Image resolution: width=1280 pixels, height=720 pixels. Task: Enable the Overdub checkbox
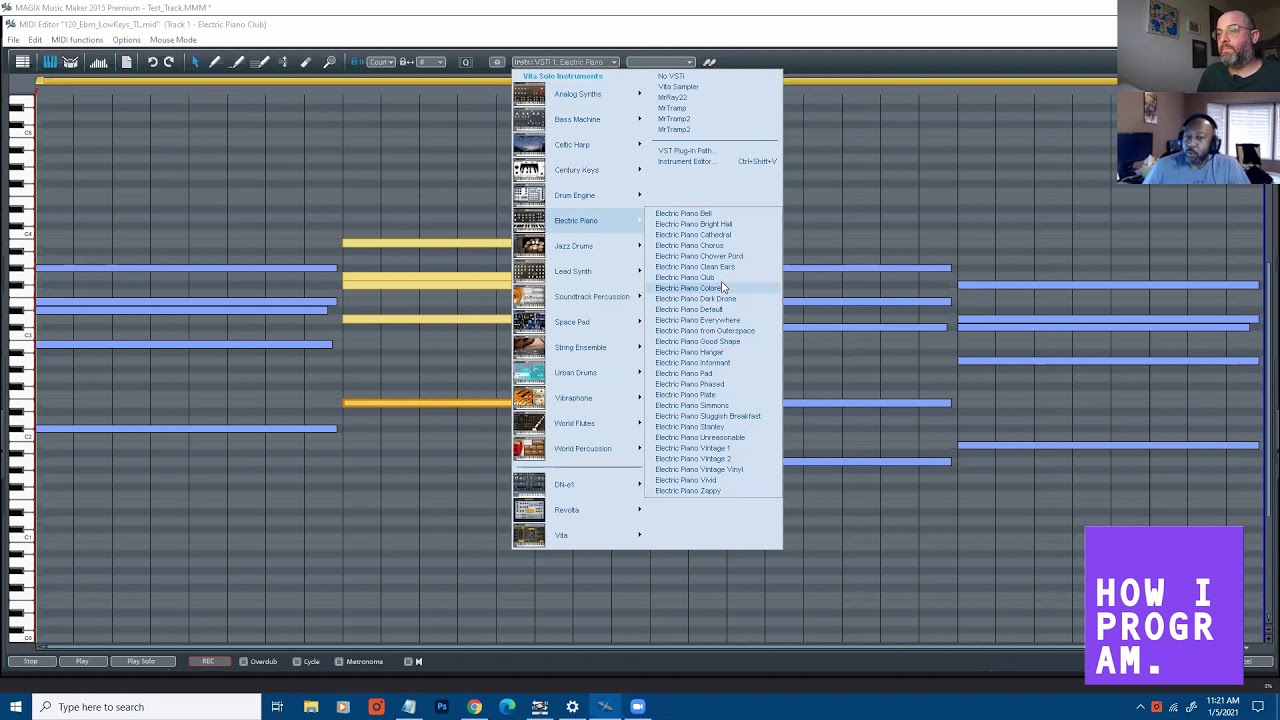243,661
